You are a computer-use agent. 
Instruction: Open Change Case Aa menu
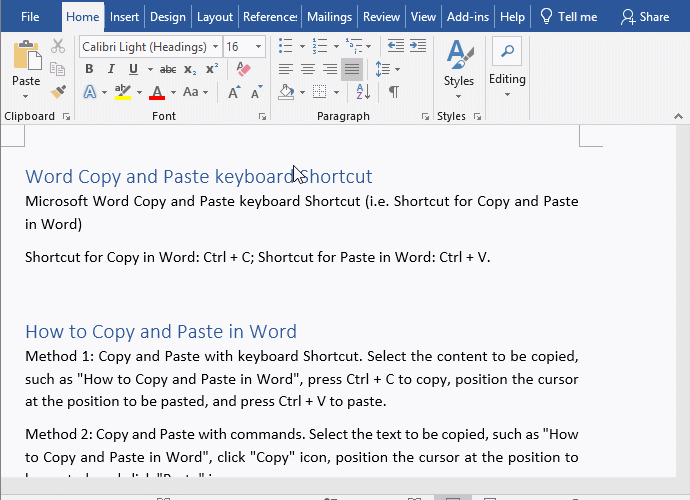[195, 92]
